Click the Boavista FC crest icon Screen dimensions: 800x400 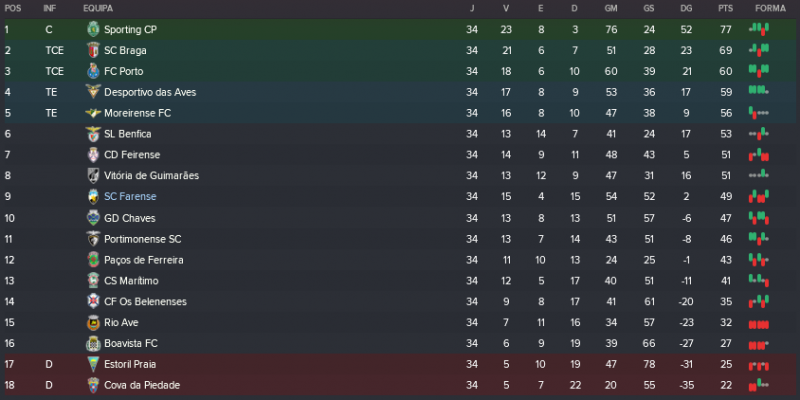93,343
